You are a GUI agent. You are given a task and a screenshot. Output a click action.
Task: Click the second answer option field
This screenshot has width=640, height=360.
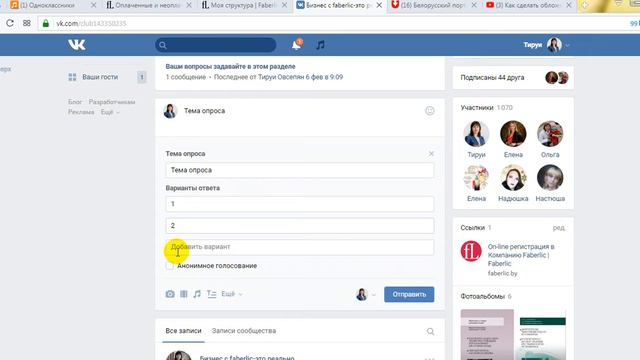click(300, 225)
